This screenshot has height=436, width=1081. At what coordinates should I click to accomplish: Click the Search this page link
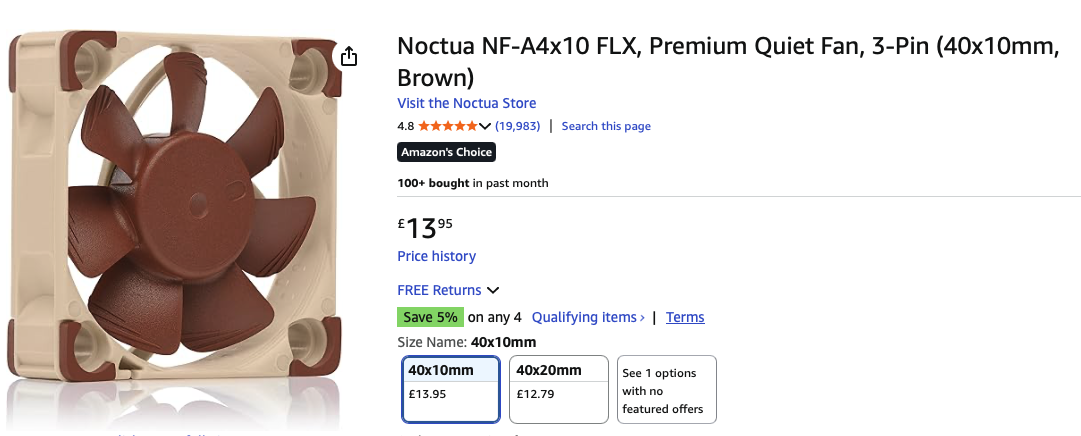pyautogui.click(x=606, y=126)
